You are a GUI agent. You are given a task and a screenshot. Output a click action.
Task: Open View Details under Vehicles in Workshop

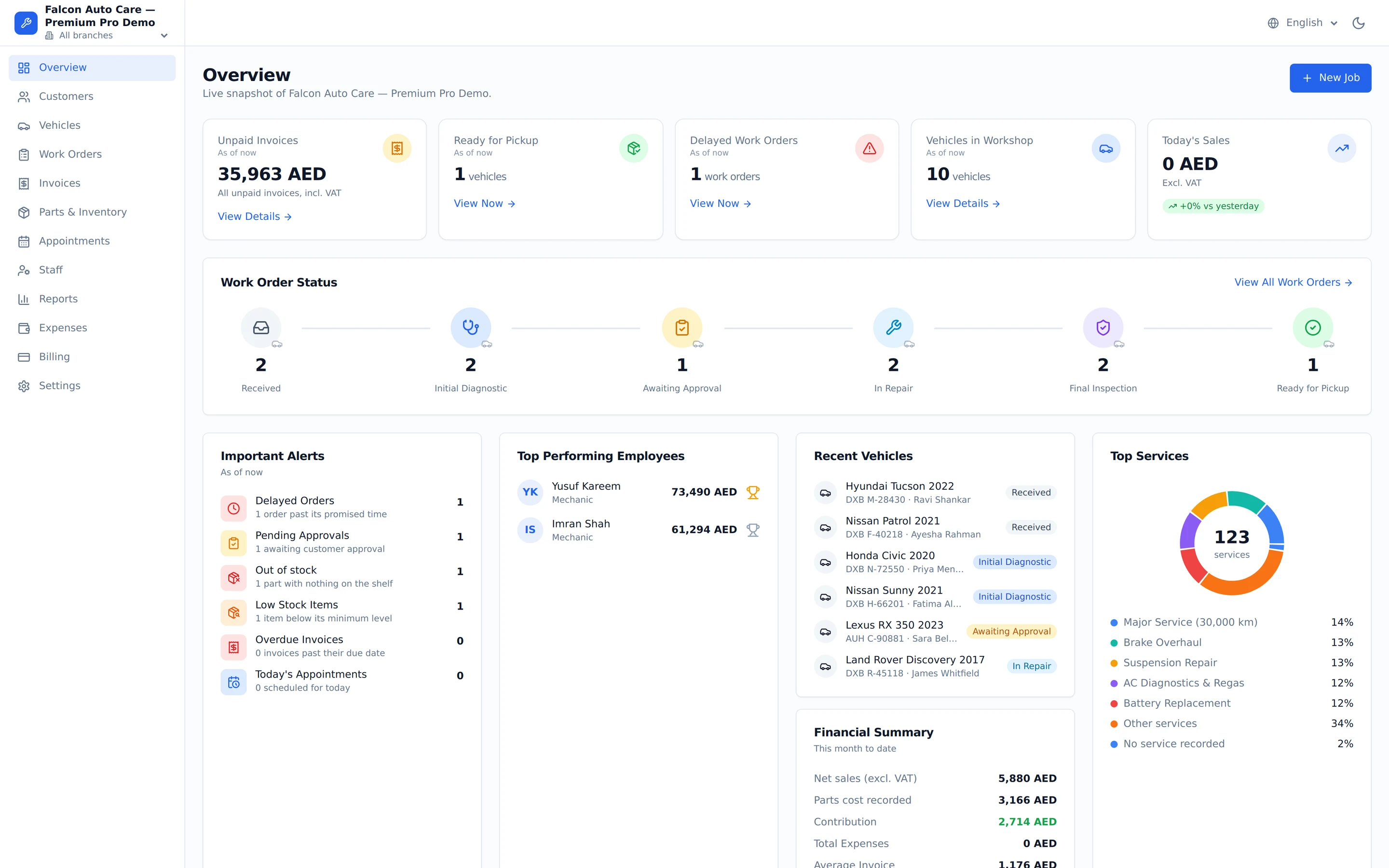pyautogui.click(x=963, y=204)
